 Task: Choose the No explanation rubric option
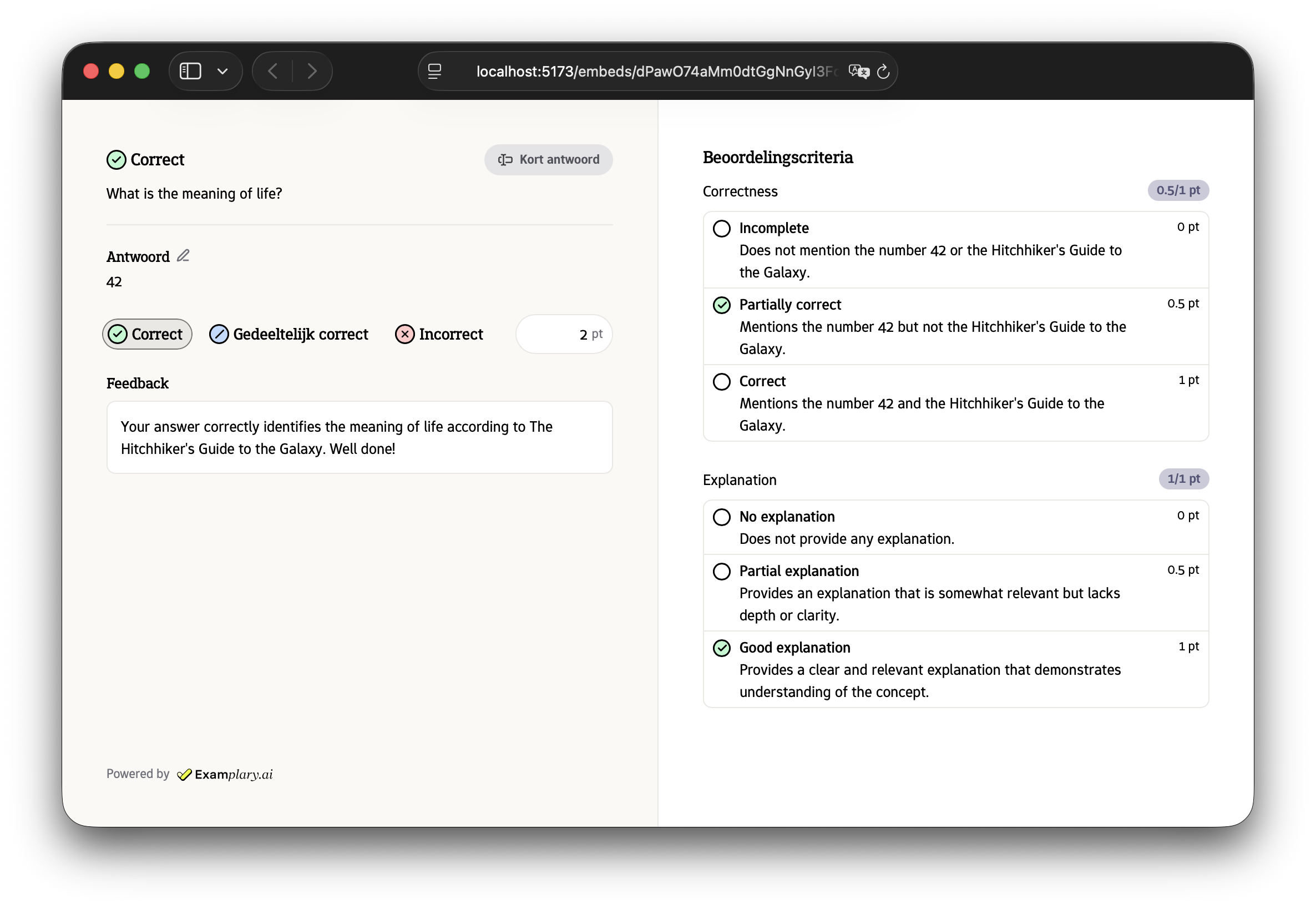pos(721,517)
